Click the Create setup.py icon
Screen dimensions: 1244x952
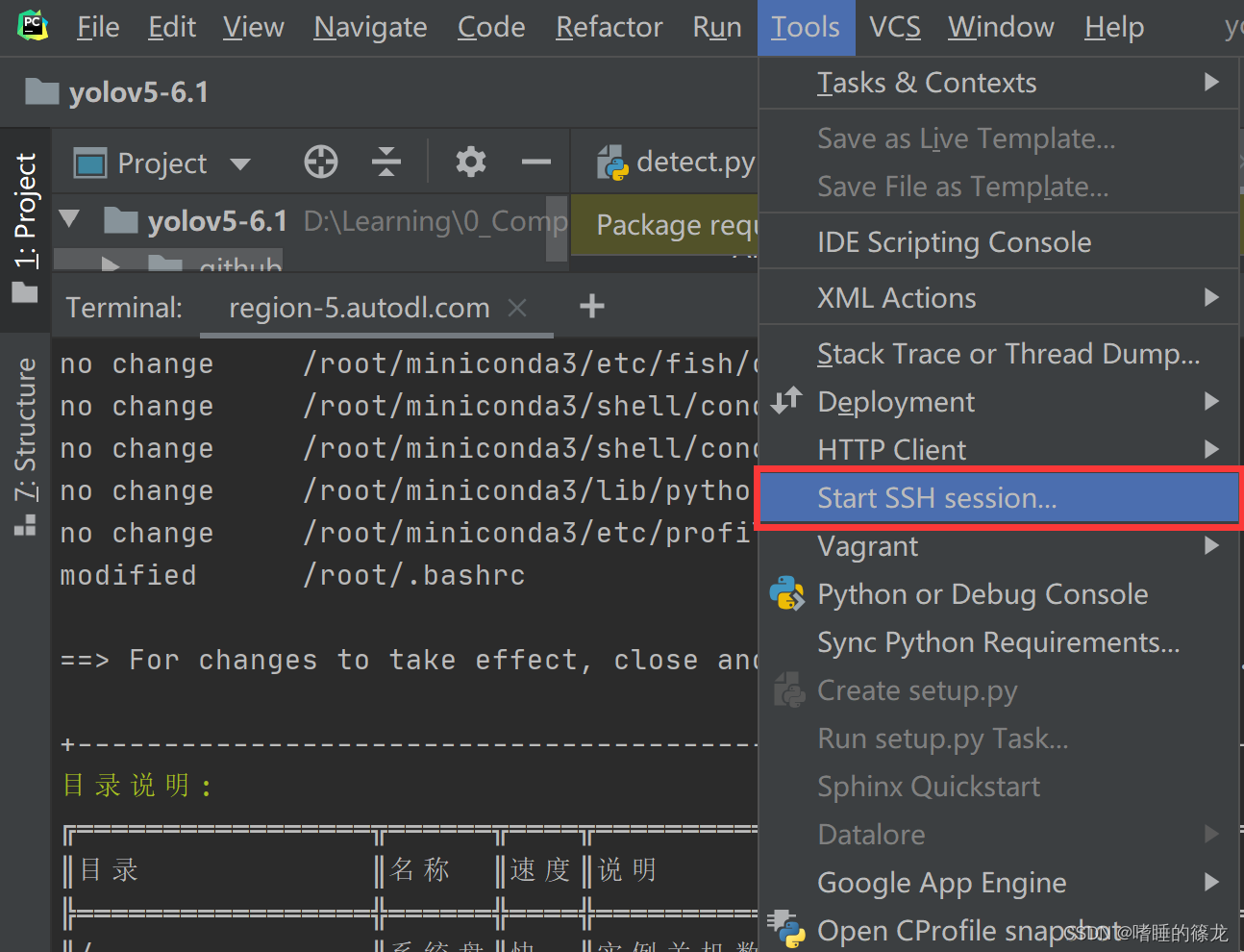coord(789,689)
